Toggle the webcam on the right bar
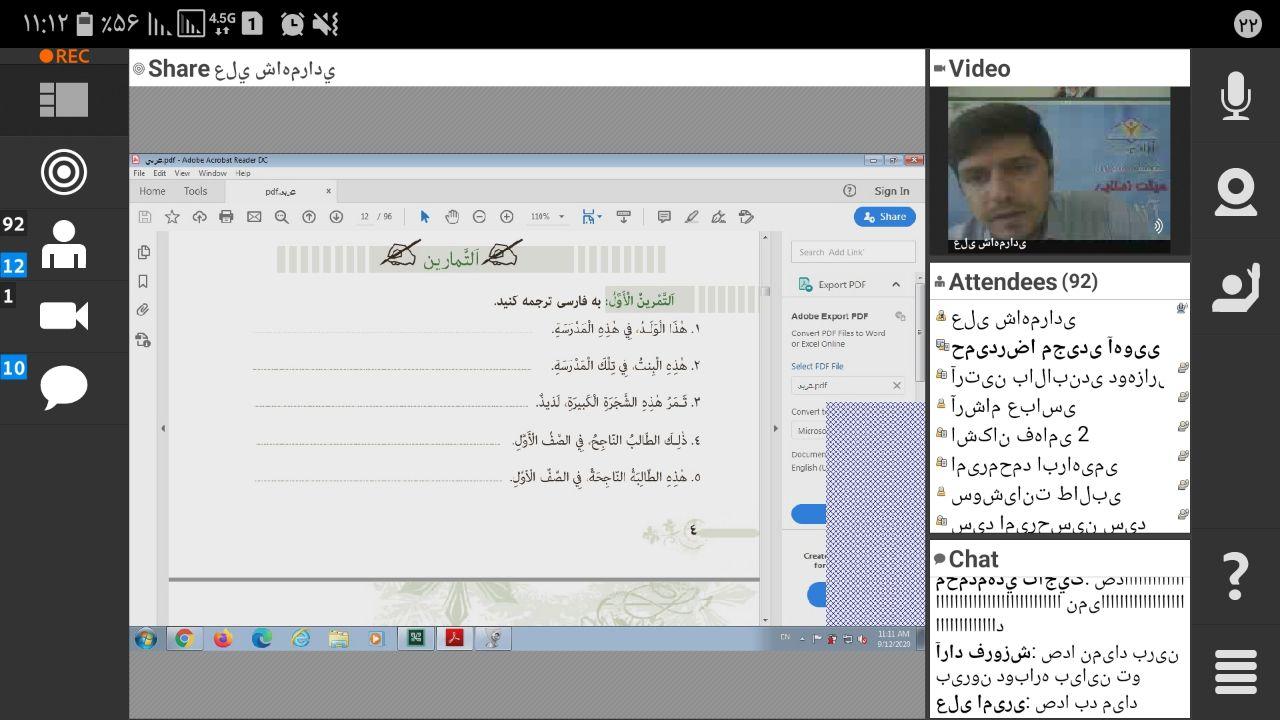1280x720 pixels. point(1236,193)
